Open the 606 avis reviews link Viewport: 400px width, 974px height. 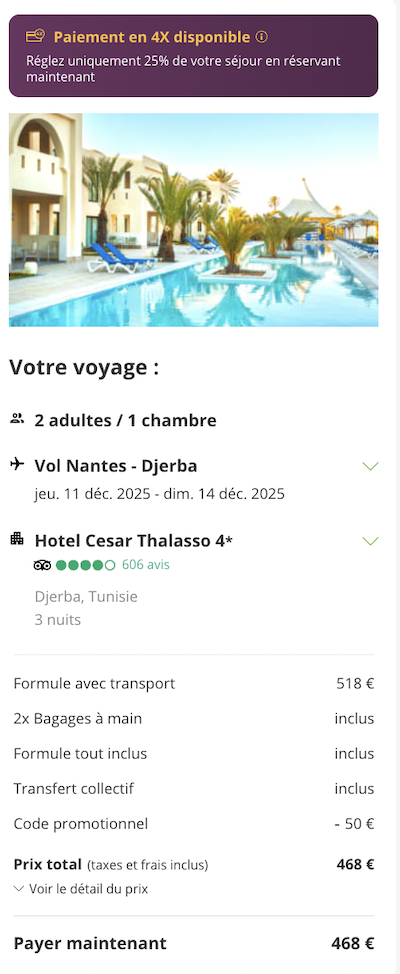point(145,565)
